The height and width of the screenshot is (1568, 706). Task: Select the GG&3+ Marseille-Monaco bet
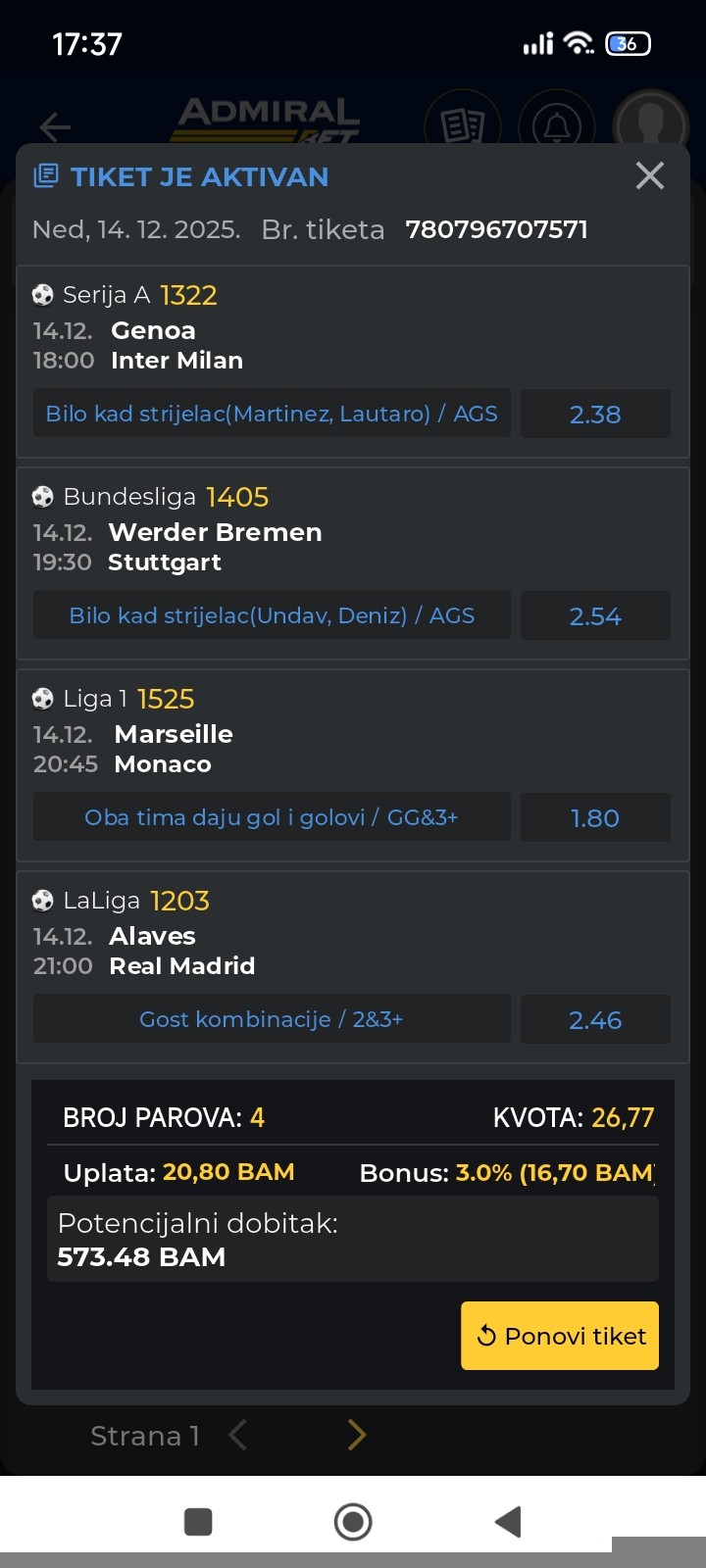(x=272, y=817)
